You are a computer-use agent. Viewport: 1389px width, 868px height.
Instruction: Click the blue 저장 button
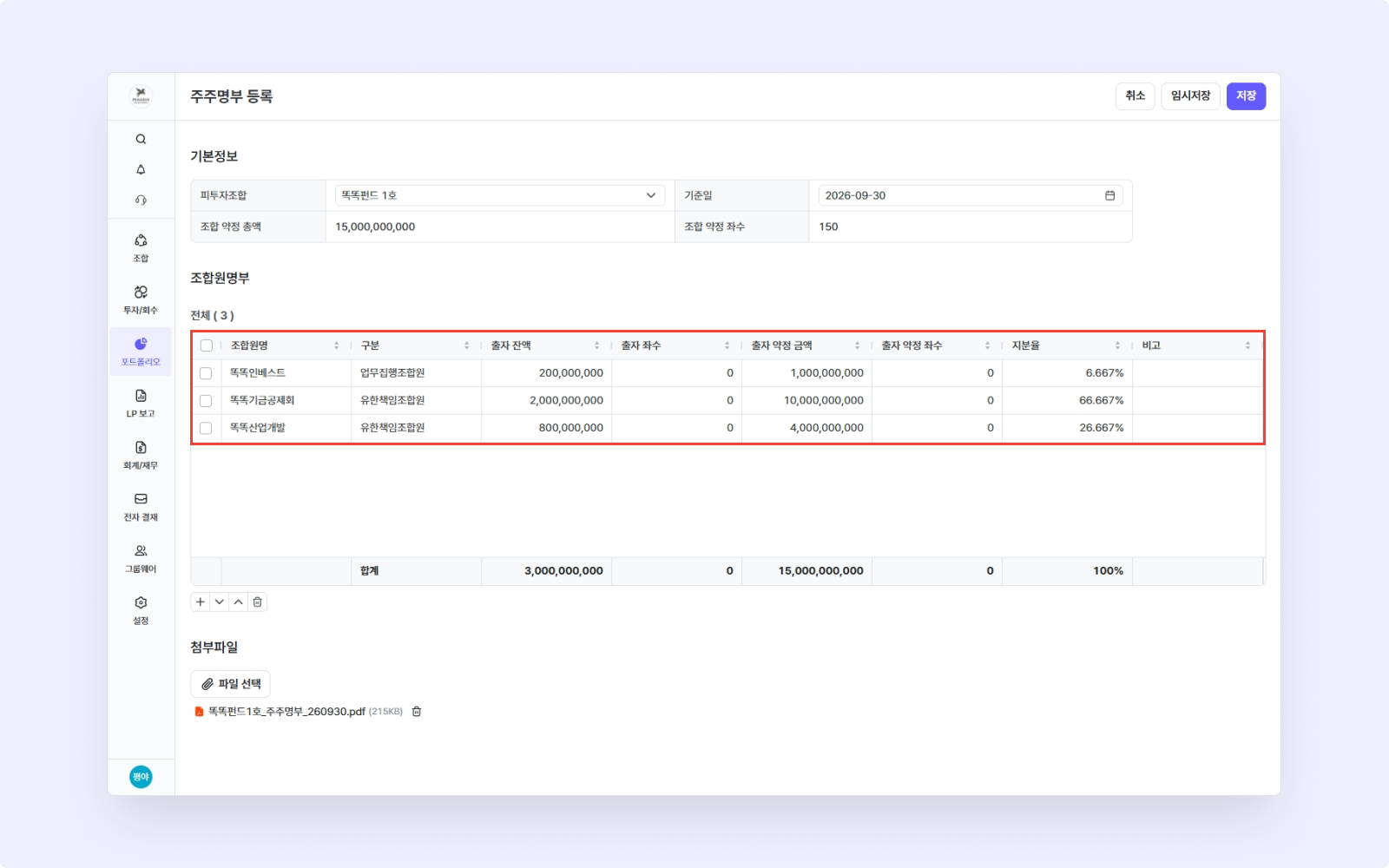pyautogui.click(x=1246, y=96)
